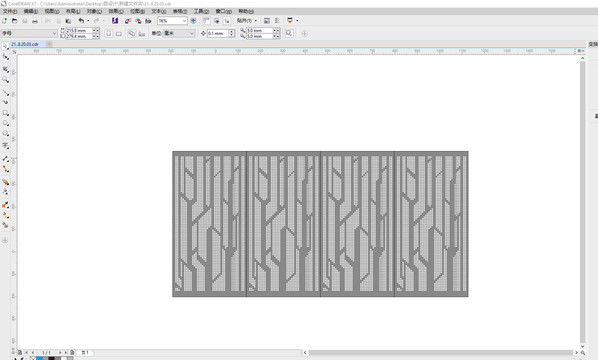598x360 pixels.
Task: Import a file
Action: 128,21
